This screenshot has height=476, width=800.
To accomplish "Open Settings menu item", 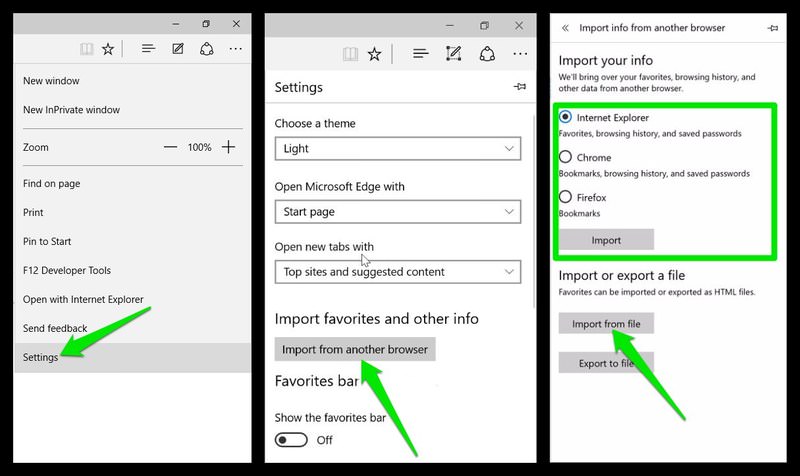I will tap(132, 357).
